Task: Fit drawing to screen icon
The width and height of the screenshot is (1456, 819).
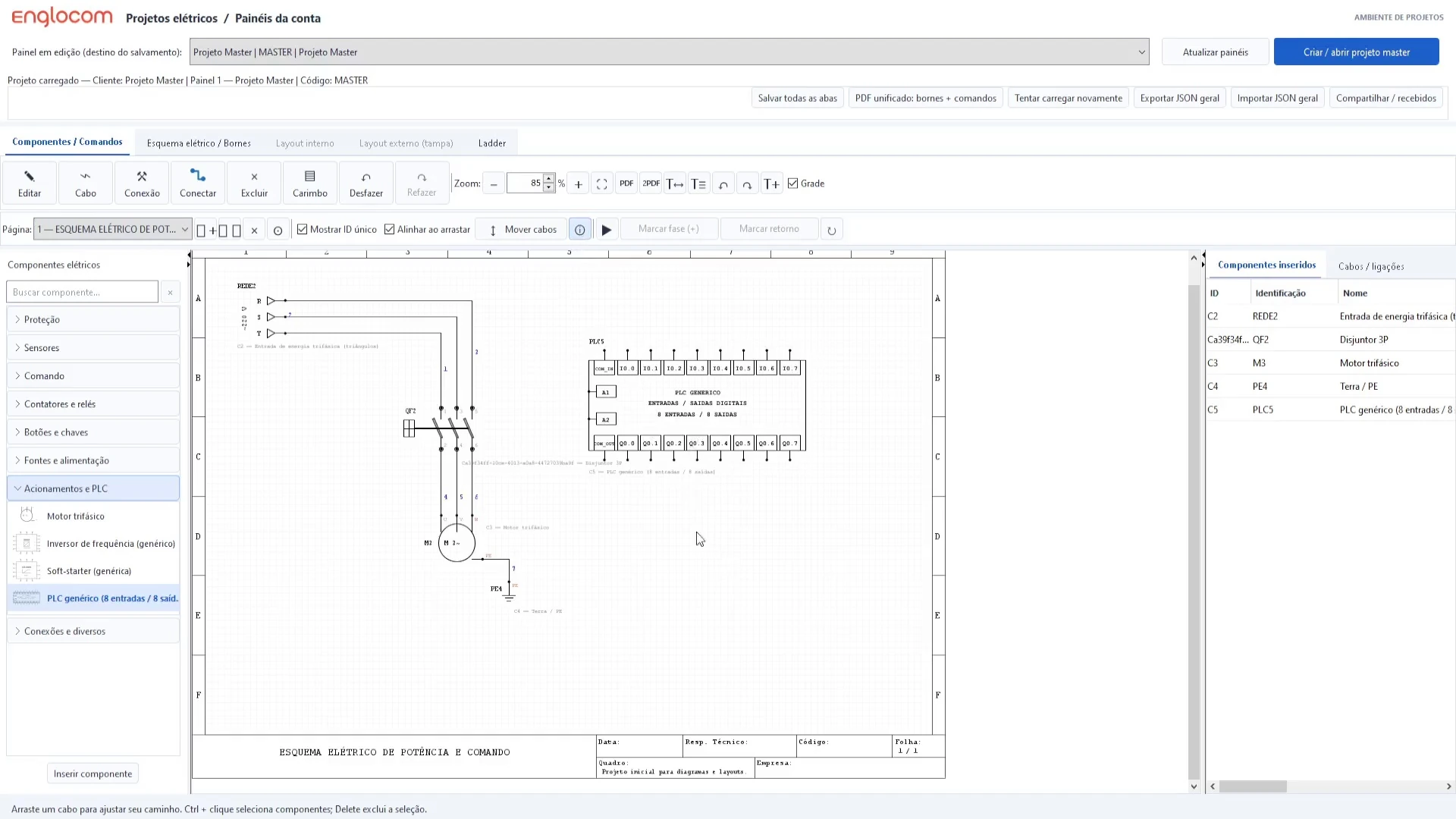Action: pyautogui.click(x=602, y=184)
